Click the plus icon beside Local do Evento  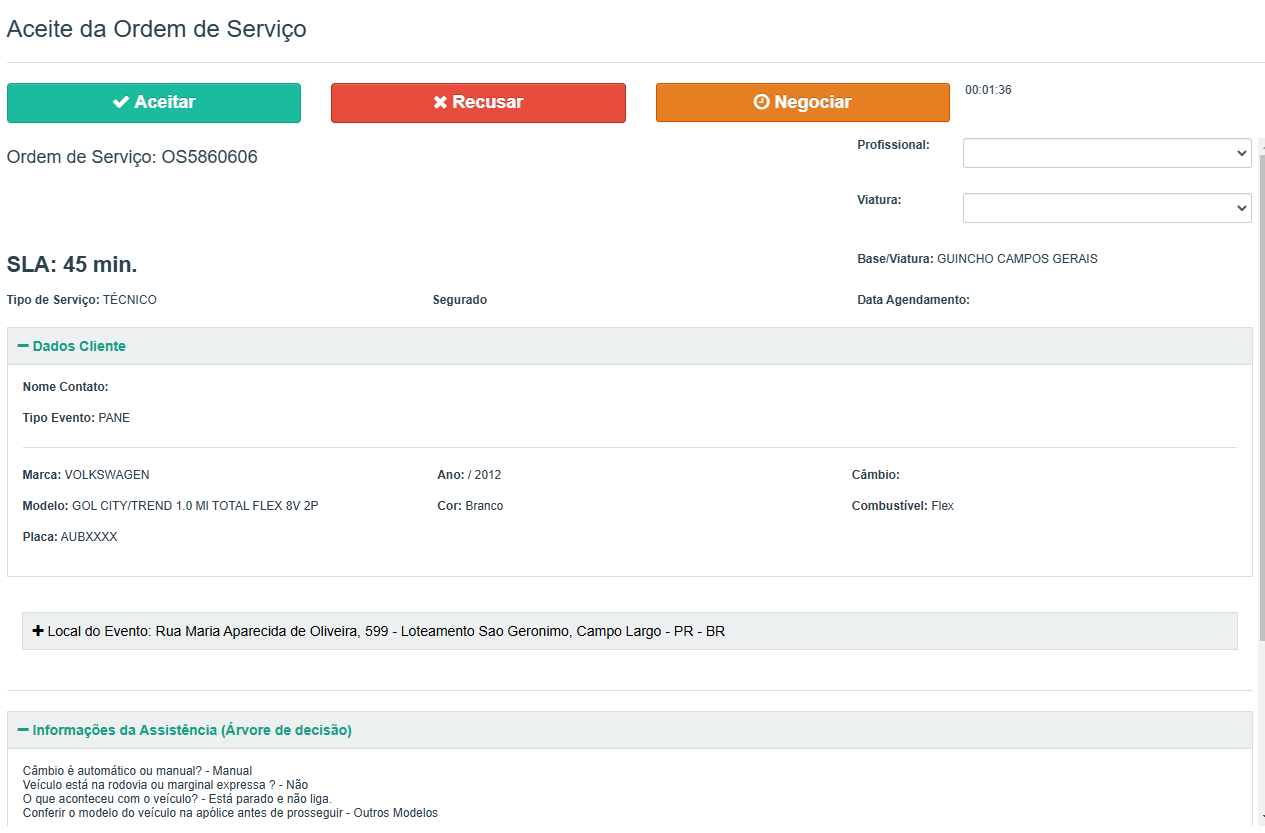(38, 631)
